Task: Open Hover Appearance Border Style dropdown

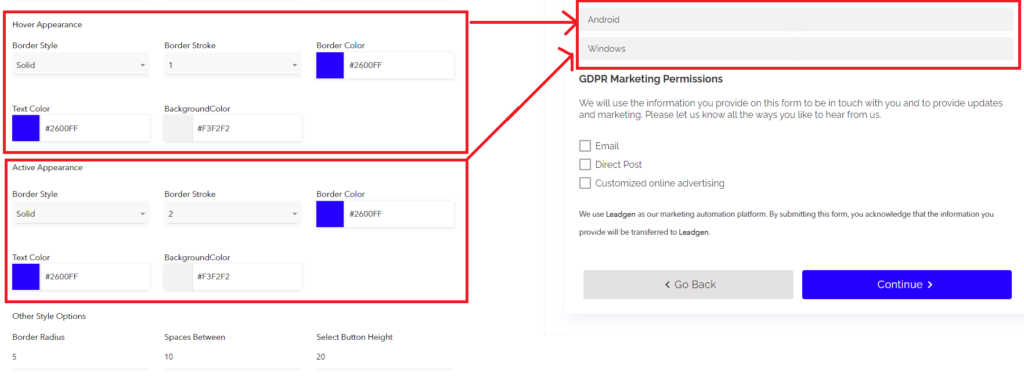Action: [81, 65]
